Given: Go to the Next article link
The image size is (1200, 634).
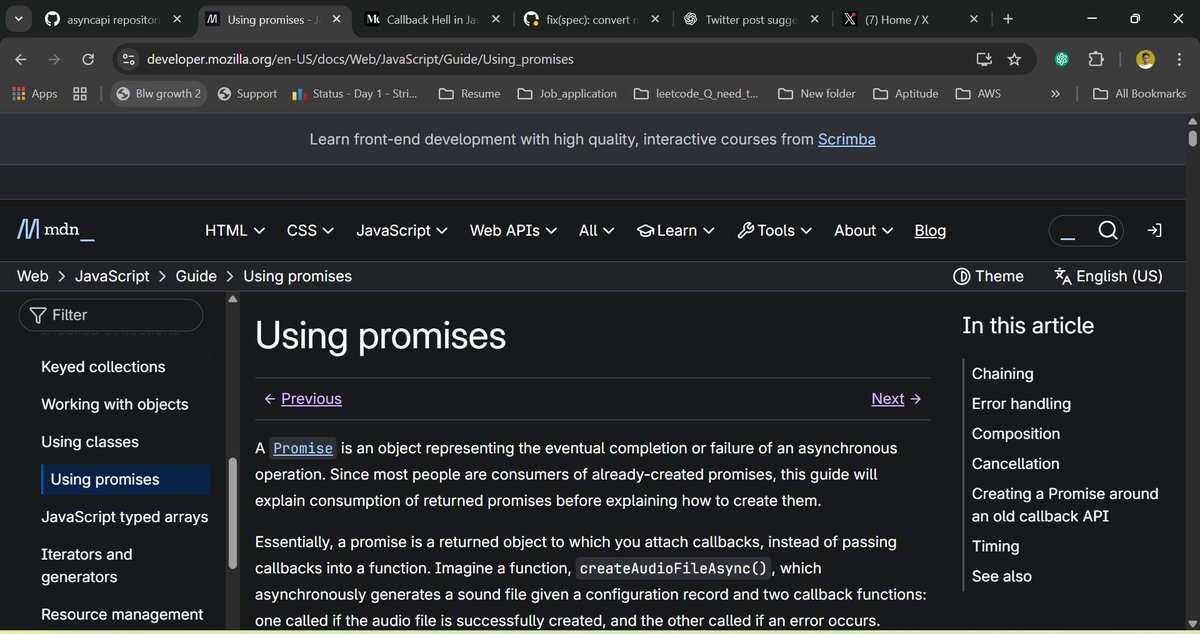Looking at the screenshot, I should [x=896, y=399].
